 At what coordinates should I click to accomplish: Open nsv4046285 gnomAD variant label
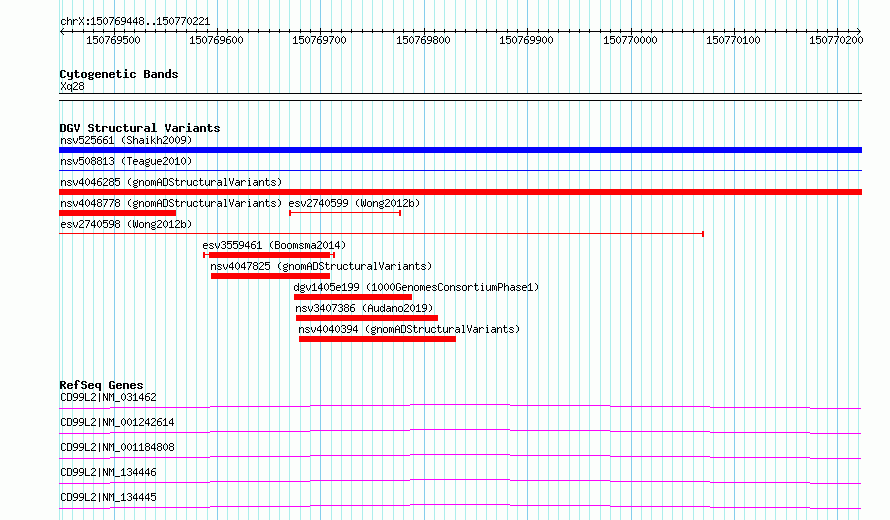coord(171,182)
